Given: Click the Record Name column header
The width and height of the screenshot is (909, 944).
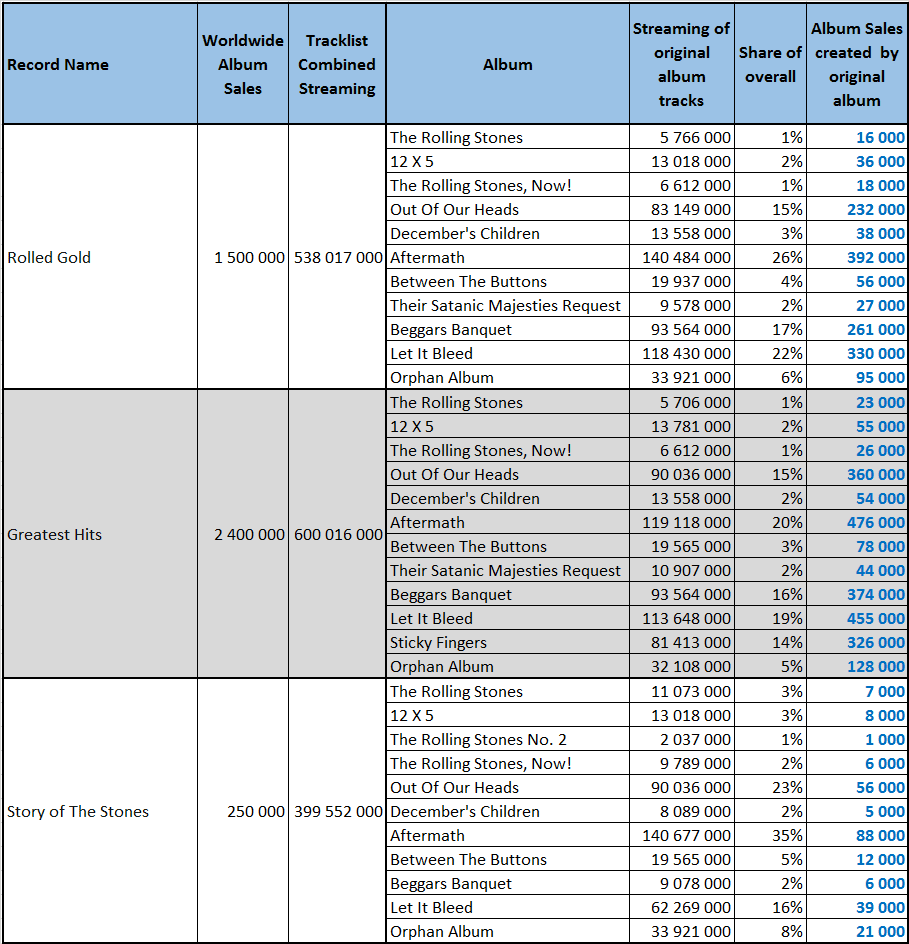Looking at the screenshot, I should click(100, 64).
